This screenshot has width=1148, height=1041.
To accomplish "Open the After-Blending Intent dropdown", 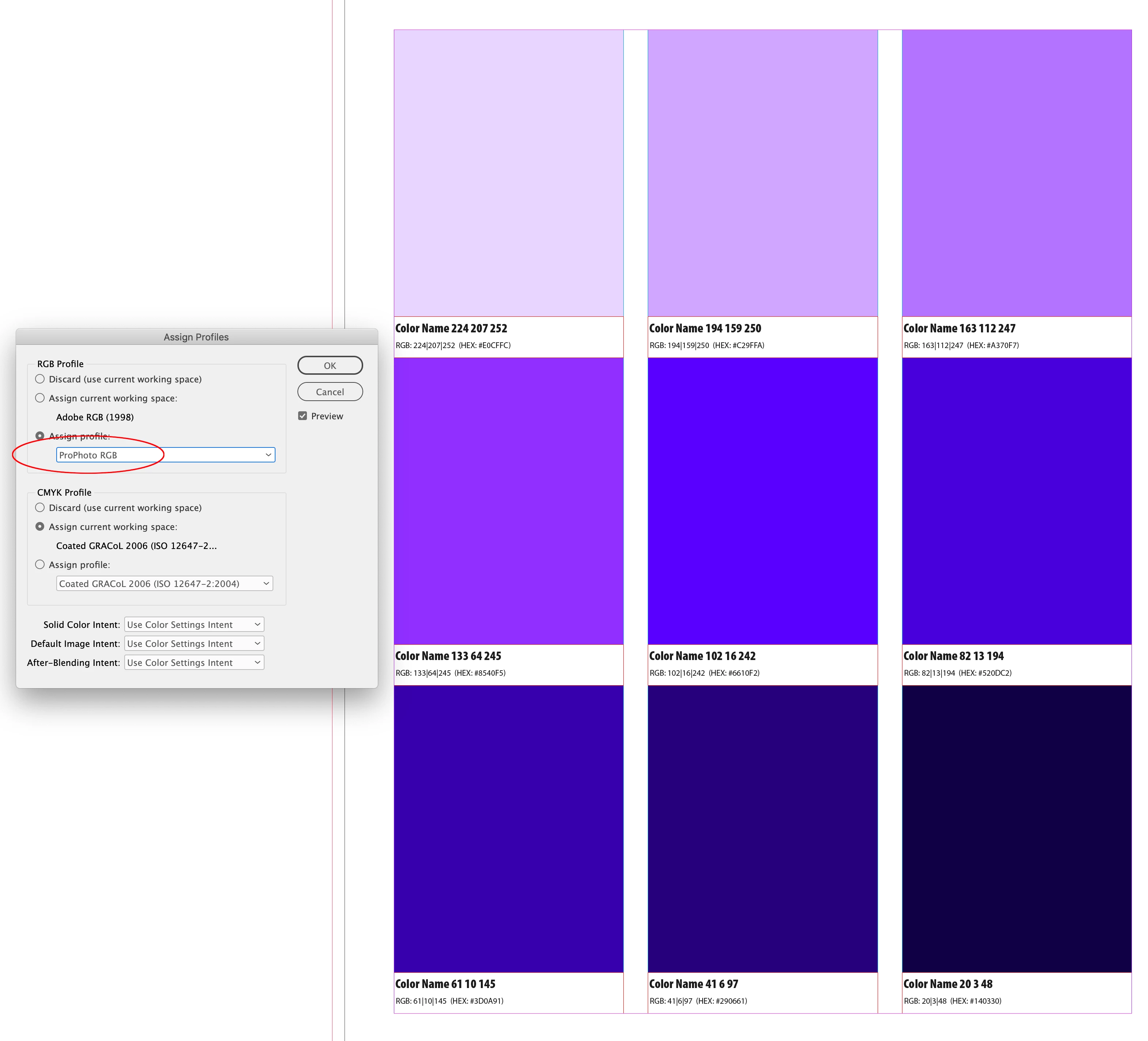I will tap(194, 663).
